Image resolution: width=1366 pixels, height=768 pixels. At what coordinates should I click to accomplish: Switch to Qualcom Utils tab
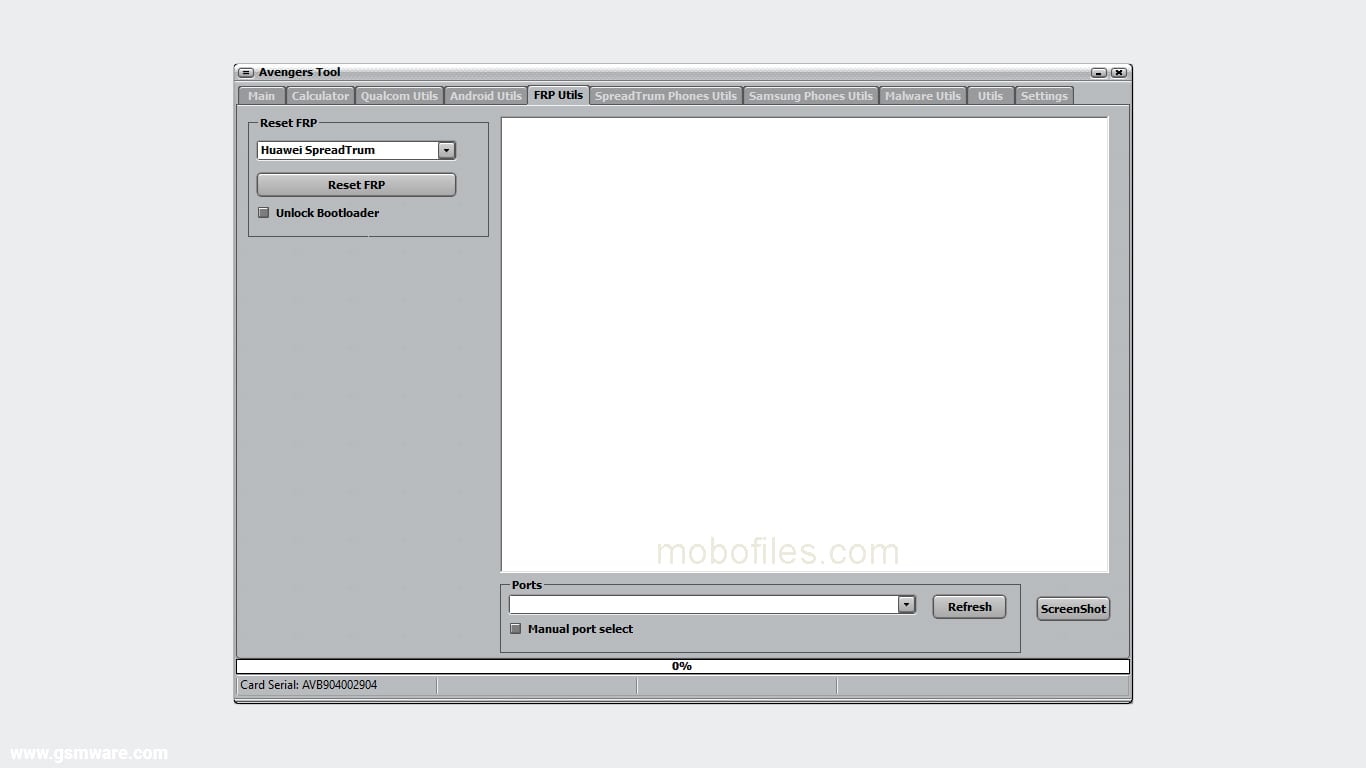coord(399,96)
